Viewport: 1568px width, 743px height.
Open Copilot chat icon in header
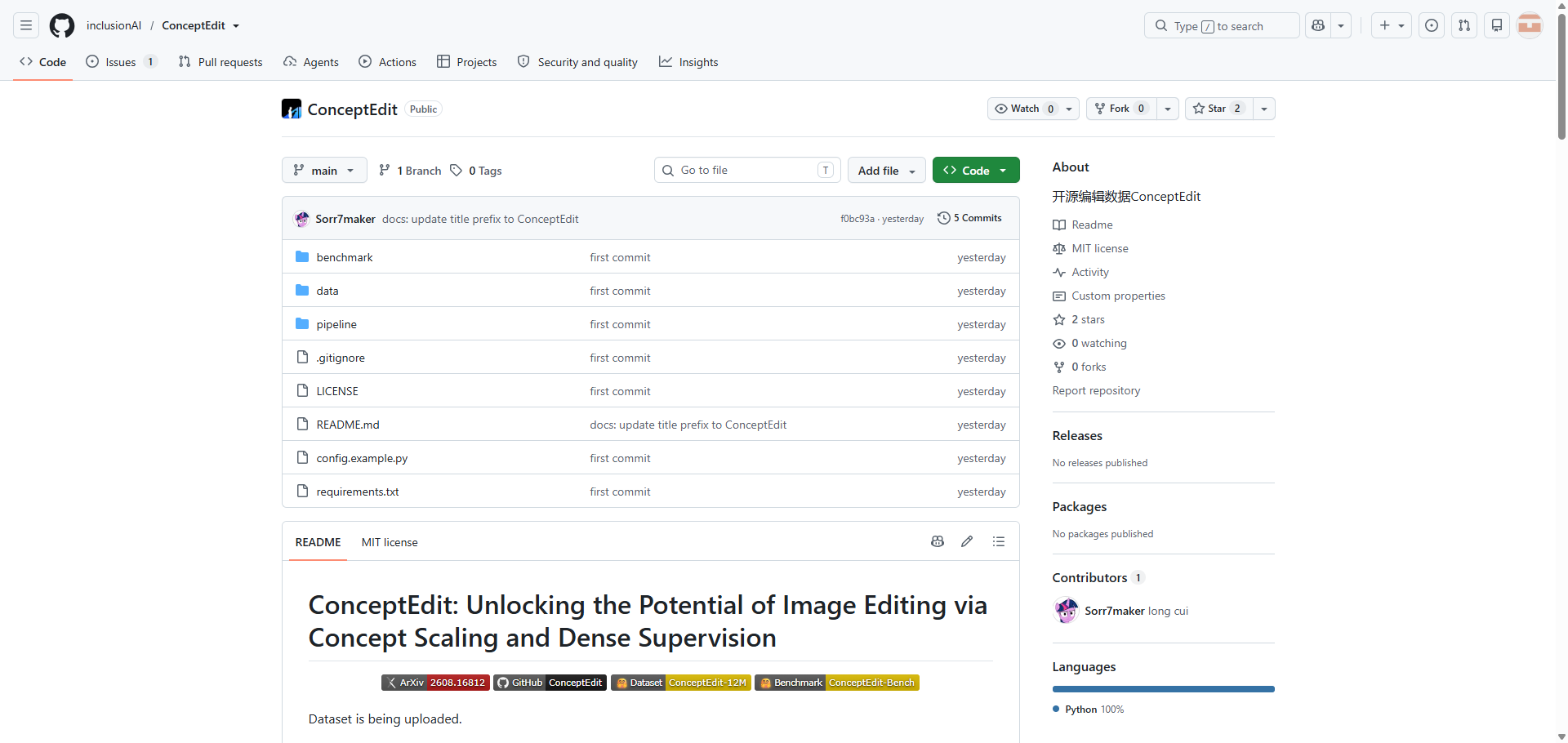(1318, 25)
